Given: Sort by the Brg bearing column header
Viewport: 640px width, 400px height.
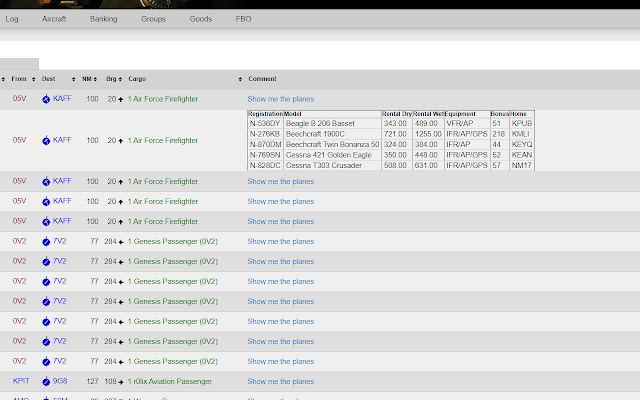Looking at the screenshot, I should [111, 78].
